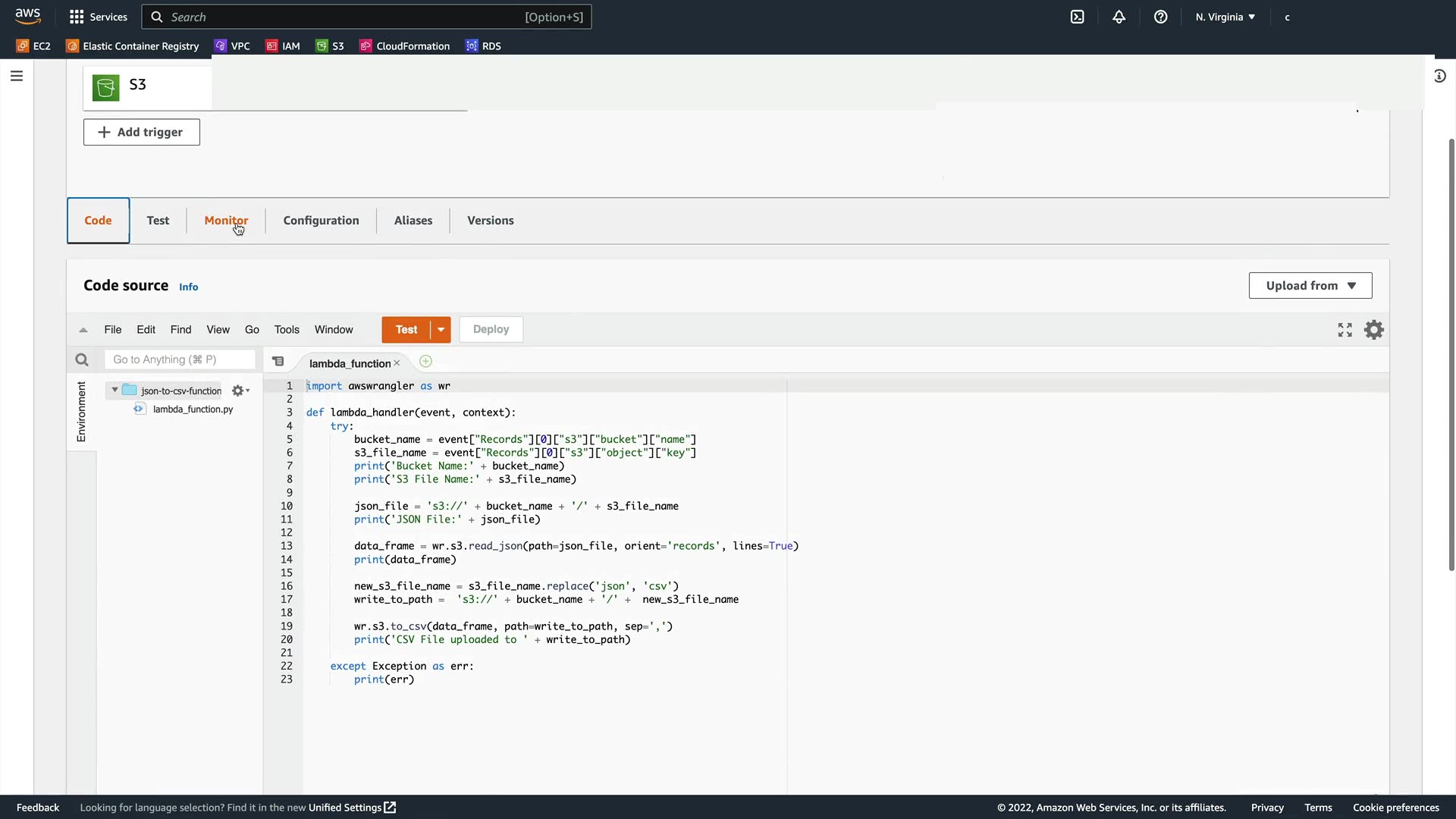
Task: Open the help question mark icon
Action: pos(1160,17)
